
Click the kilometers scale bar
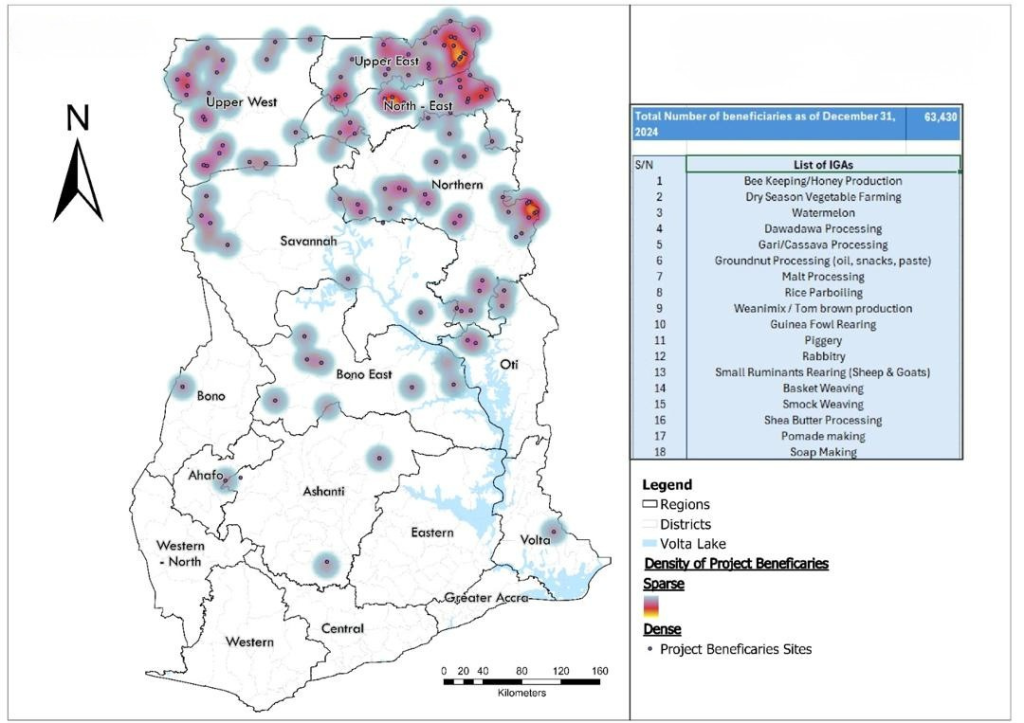pyautogui.click(x=521, y=681)
